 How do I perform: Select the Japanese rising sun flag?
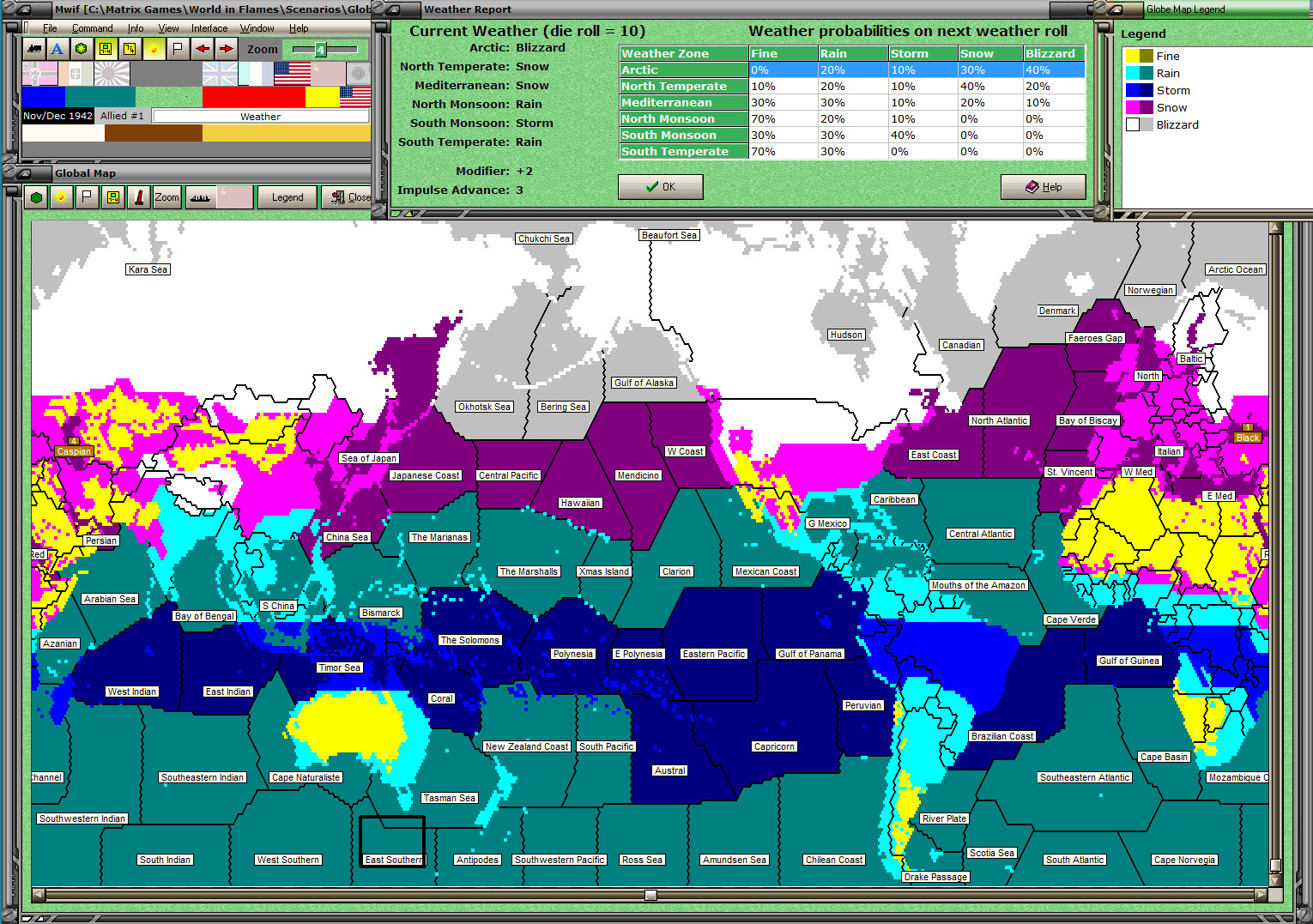112,74
